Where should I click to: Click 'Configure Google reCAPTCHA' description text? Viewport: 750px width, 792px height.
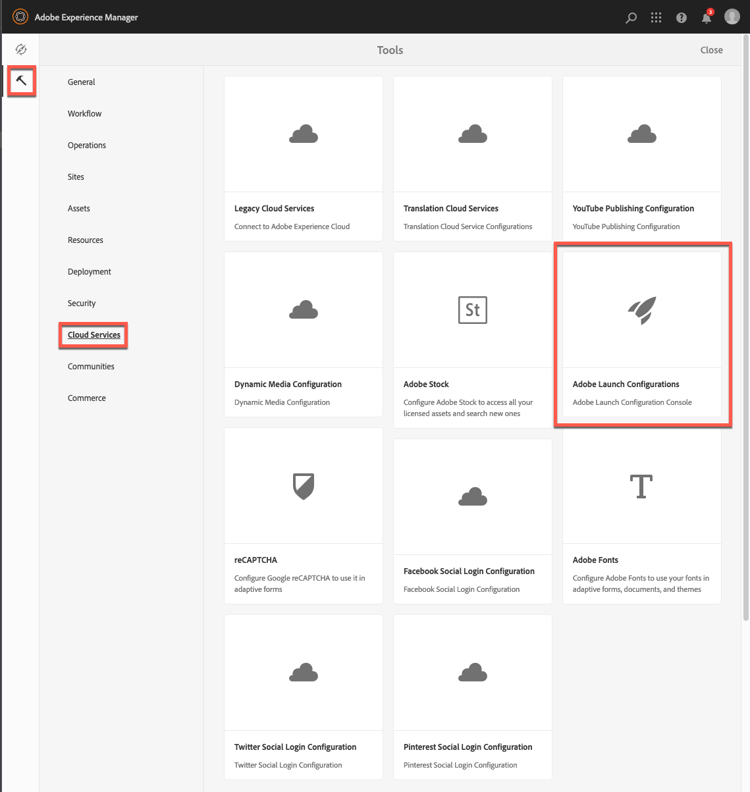pos(299,583)
